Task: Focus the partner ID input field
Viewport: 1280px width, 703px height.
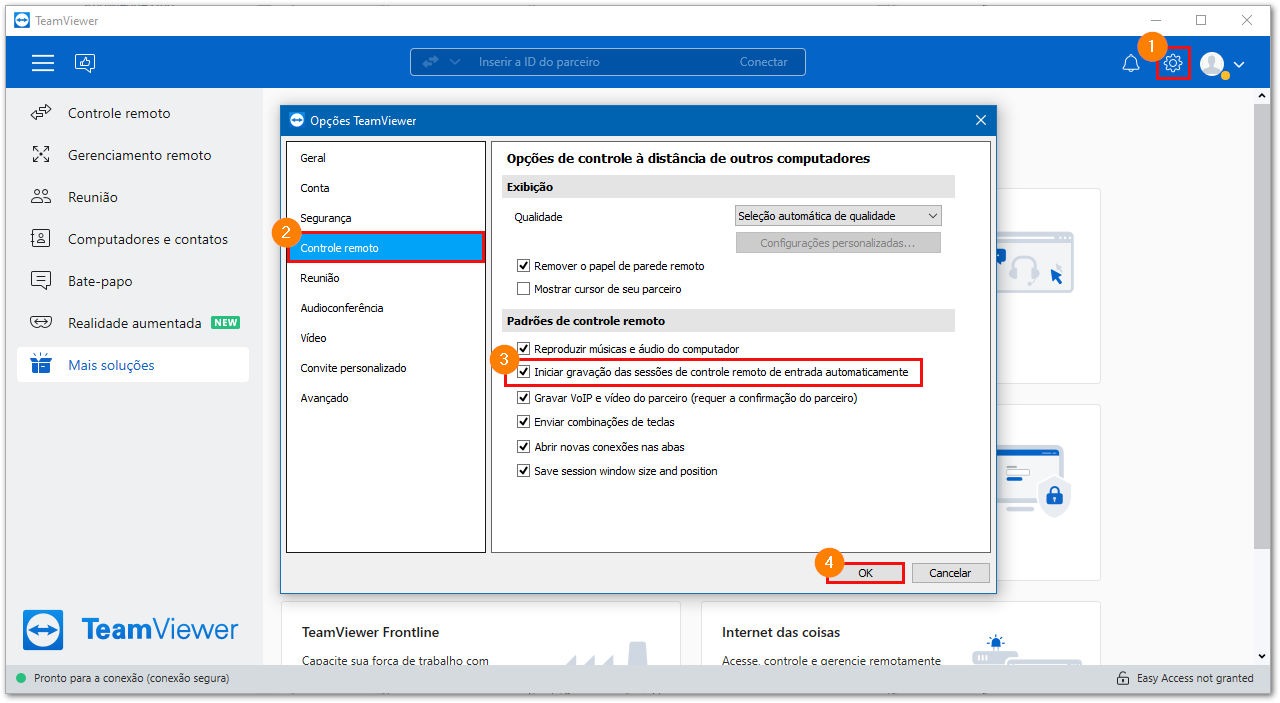Action: [600, 62]
